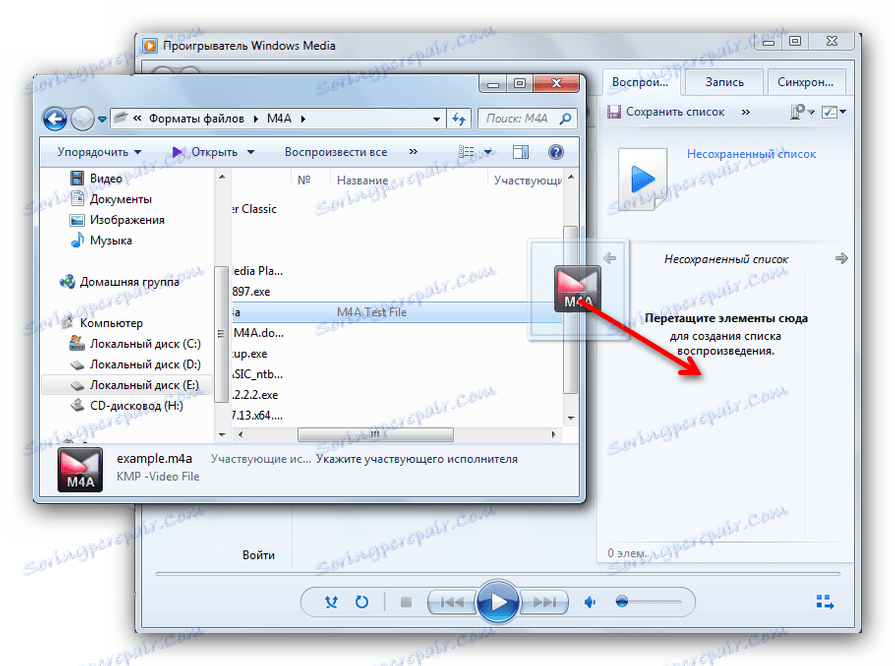Click the Stop playback icon

[x=408, y=602]
